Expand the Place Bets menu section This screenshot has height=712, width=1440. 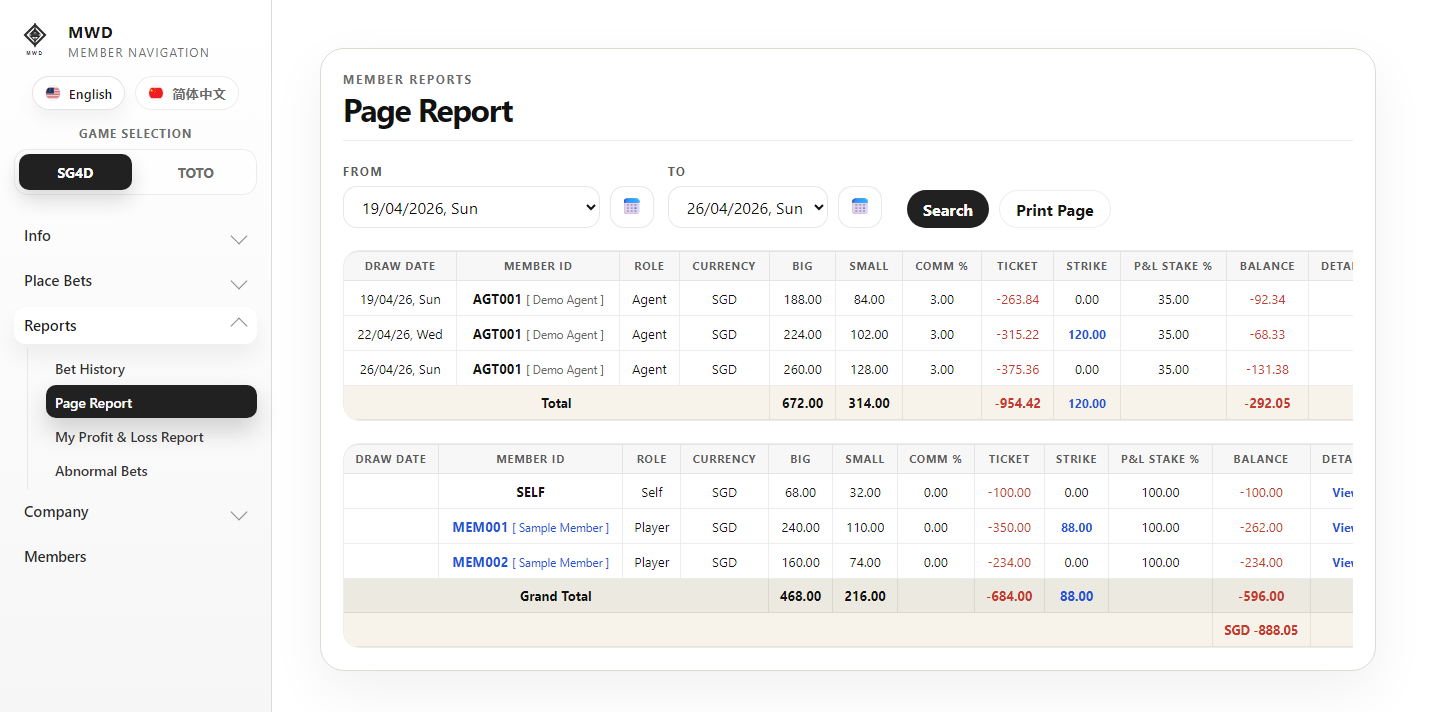click(x=135, y=281)
